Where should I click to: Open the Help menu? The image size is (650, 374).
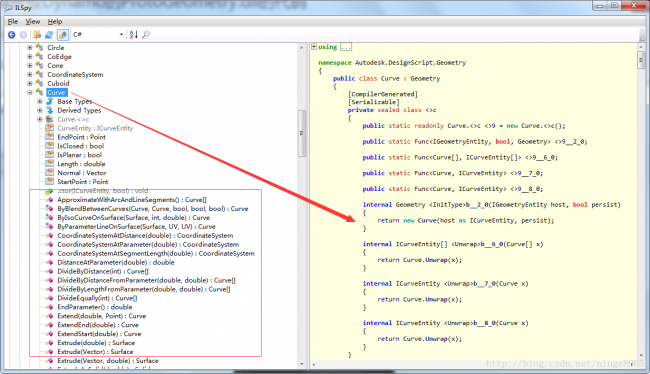click(55, 22)
